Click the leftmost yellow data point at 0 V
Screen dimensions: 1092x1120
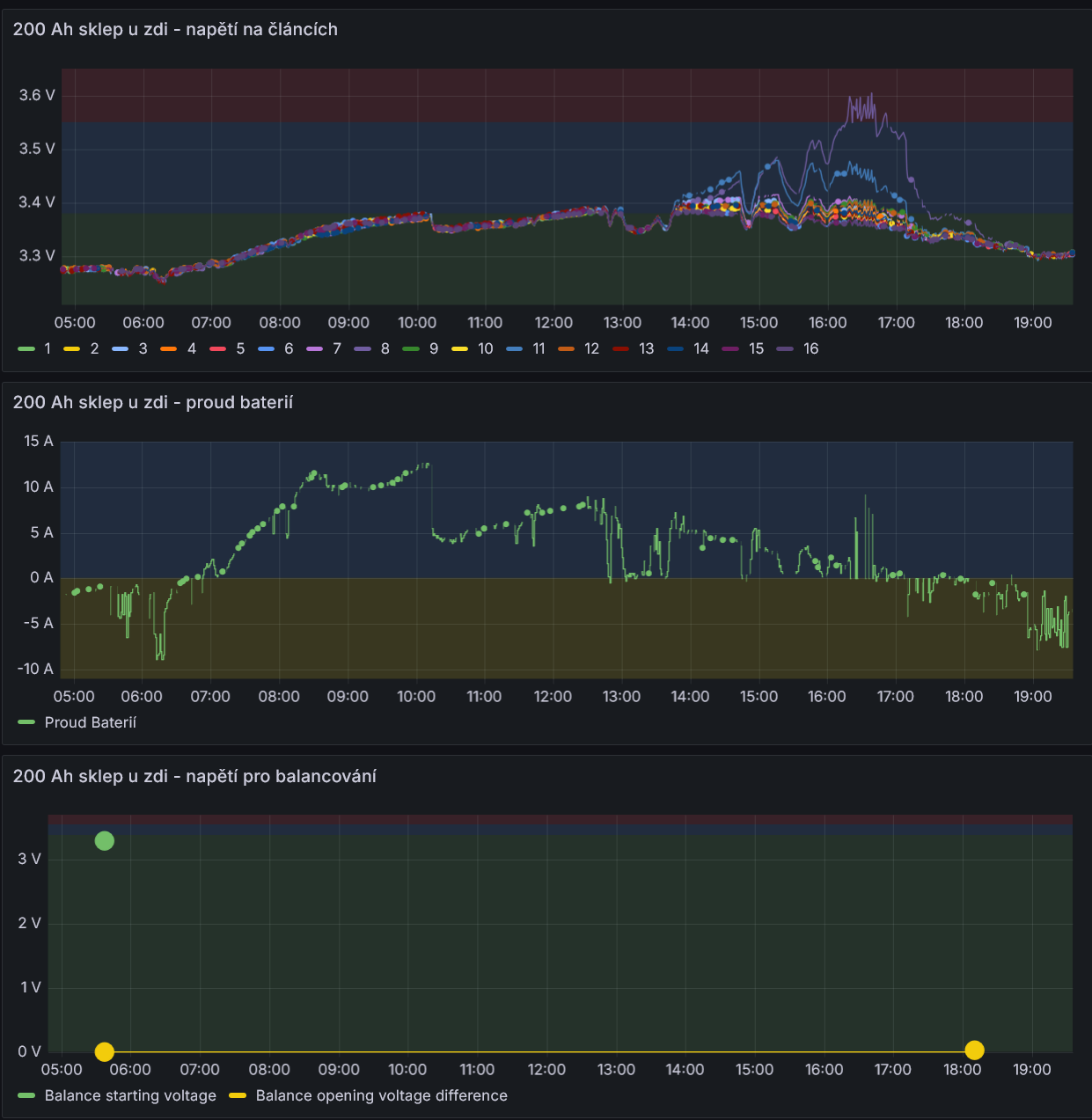click(x=104, y=1051)
